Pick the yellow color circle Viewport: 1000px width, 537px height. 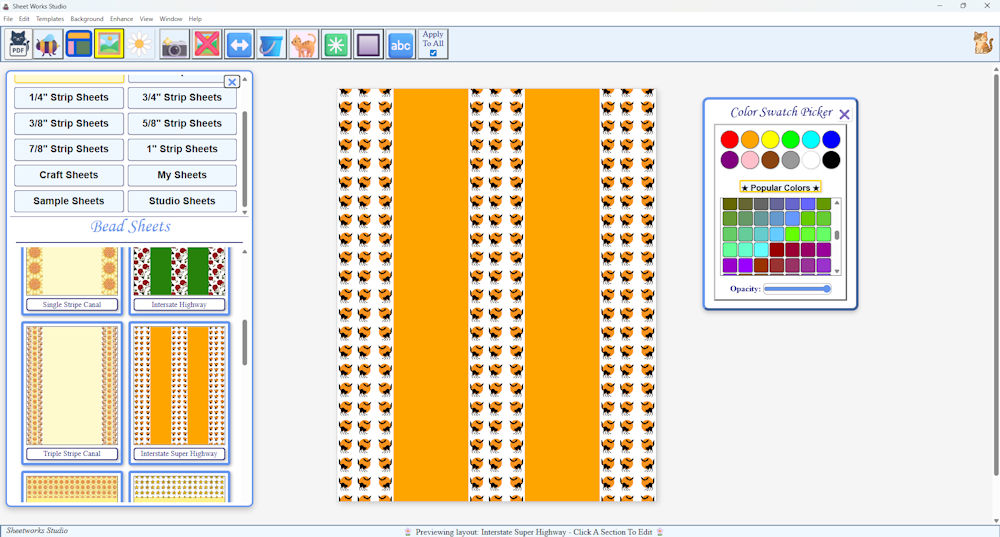(x=770, y=139)
